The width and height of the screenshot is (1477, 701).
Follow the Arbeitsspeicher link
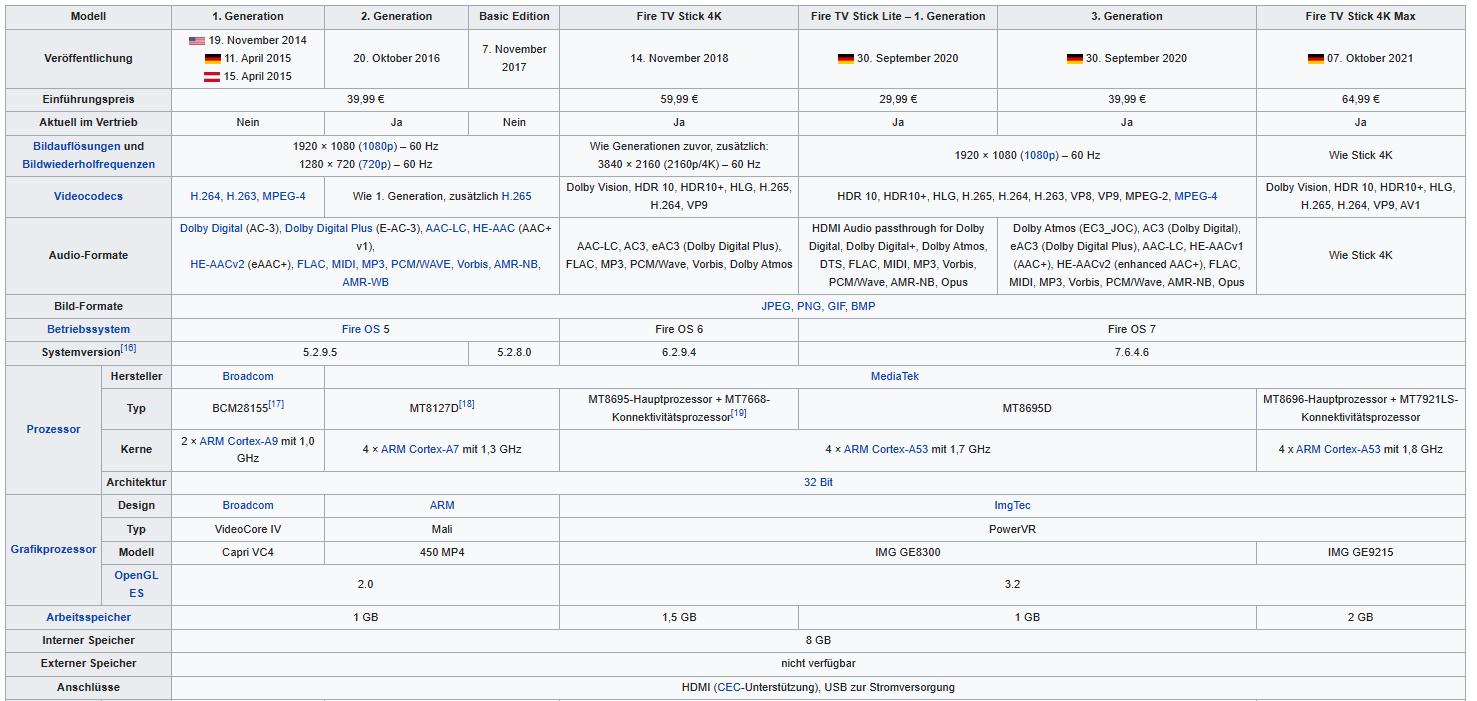88,617
